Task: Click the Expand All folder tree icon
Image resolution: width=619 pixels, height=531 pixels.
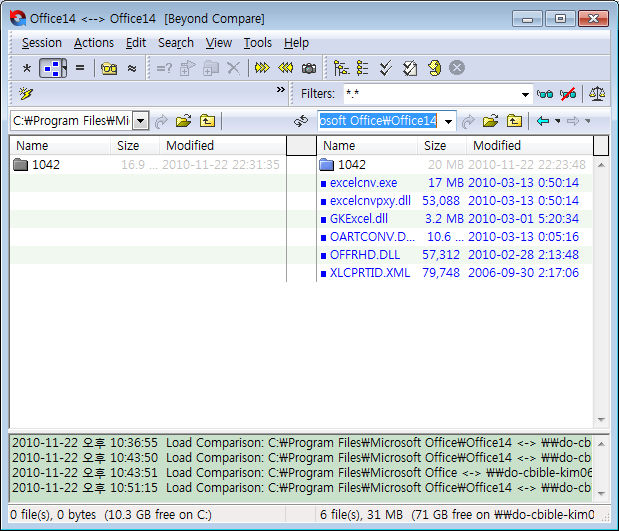Action: point(341,68)
